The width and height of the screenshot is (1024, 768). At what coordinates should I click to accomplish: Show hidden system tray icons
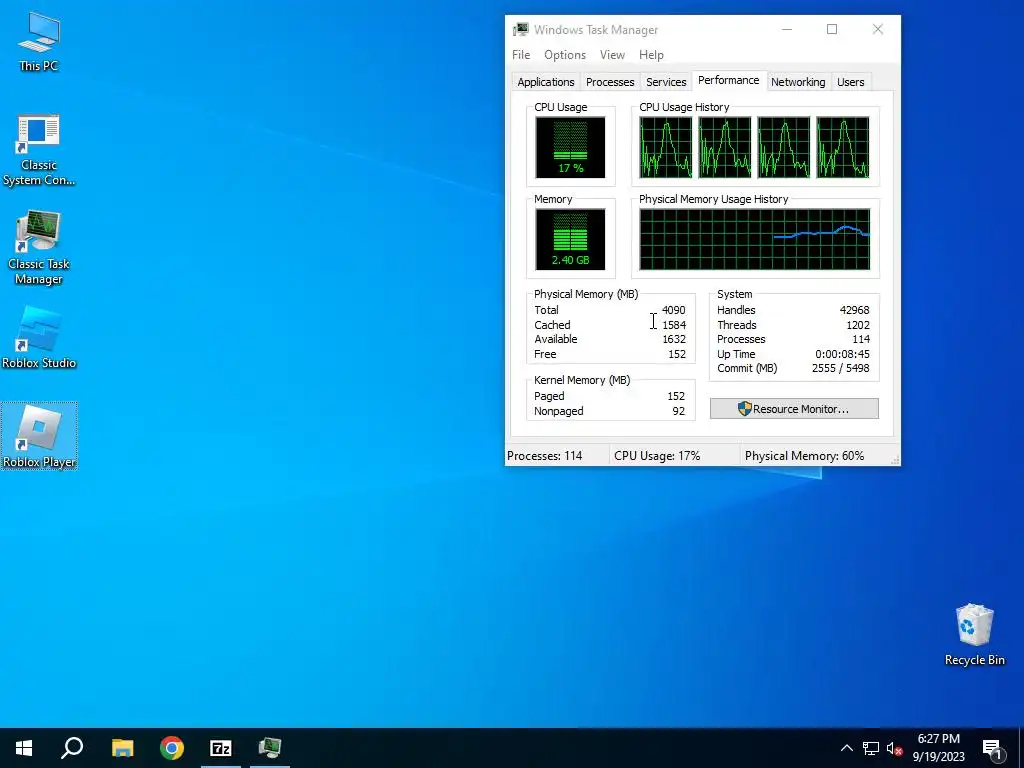[x=846, y=748]
